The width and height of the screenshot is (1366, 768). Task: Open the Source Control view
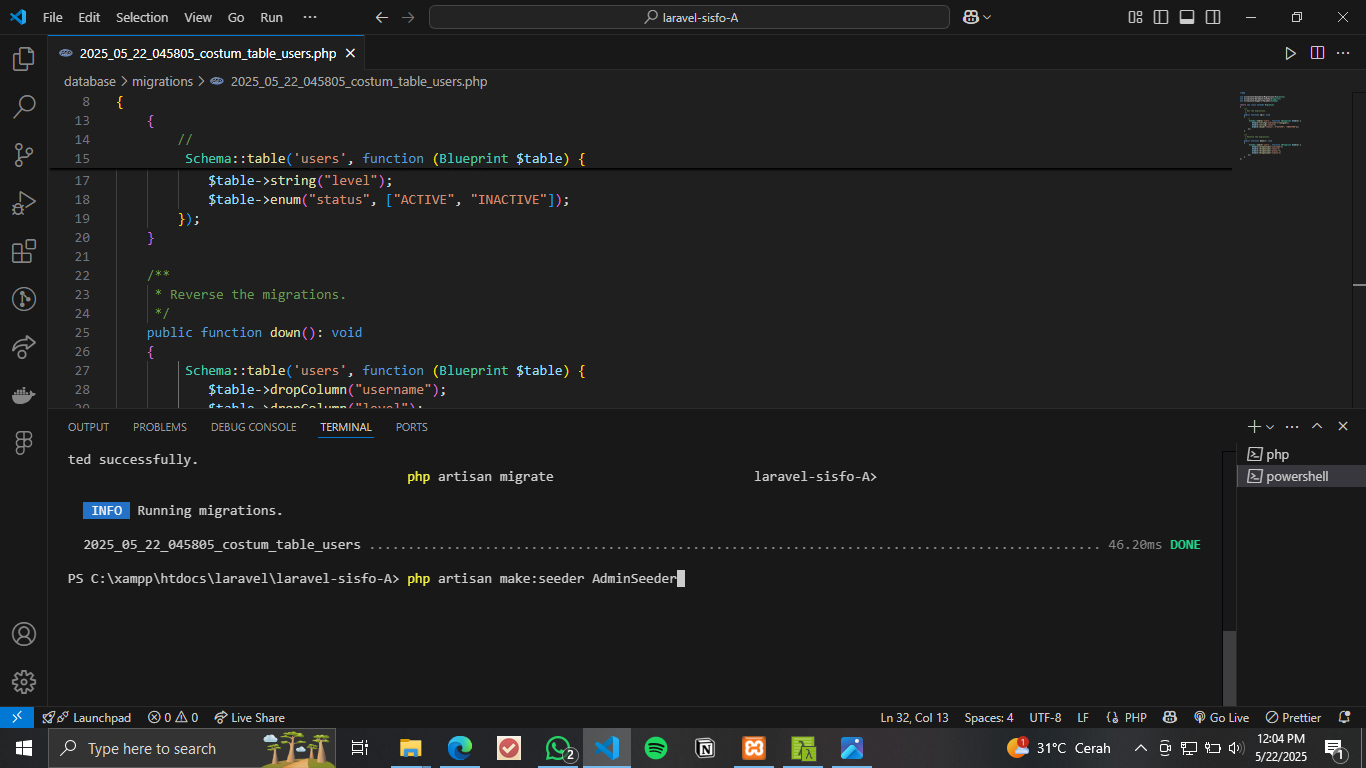[24, 154]
